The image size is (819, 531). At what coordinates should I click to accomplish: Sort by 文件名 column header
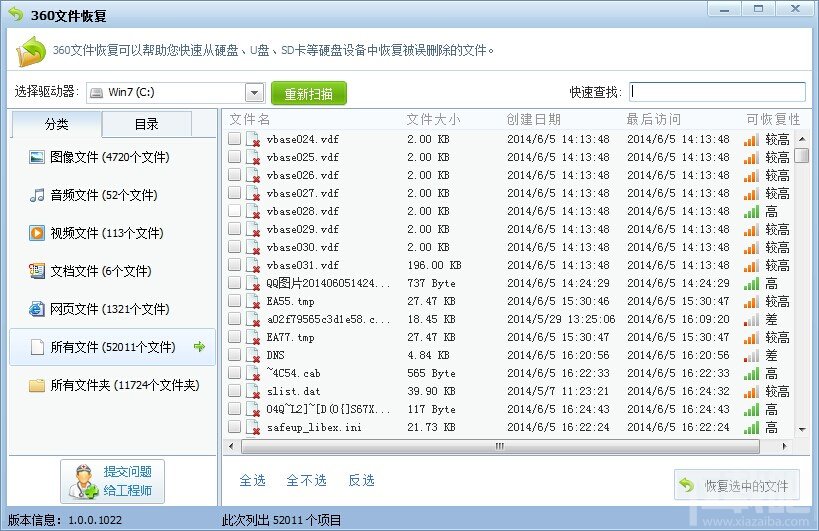250,120
